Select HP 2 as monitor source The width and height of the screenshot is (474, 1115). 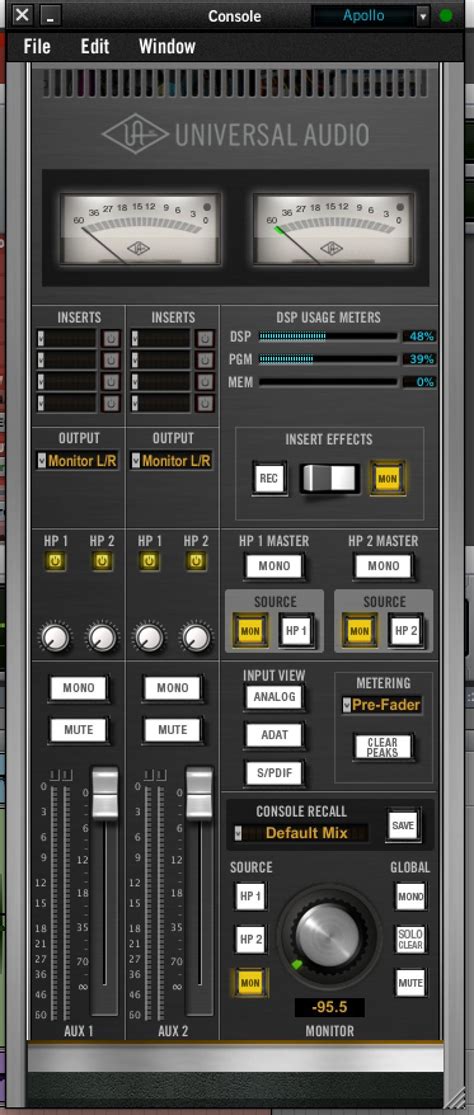[251, 939]
